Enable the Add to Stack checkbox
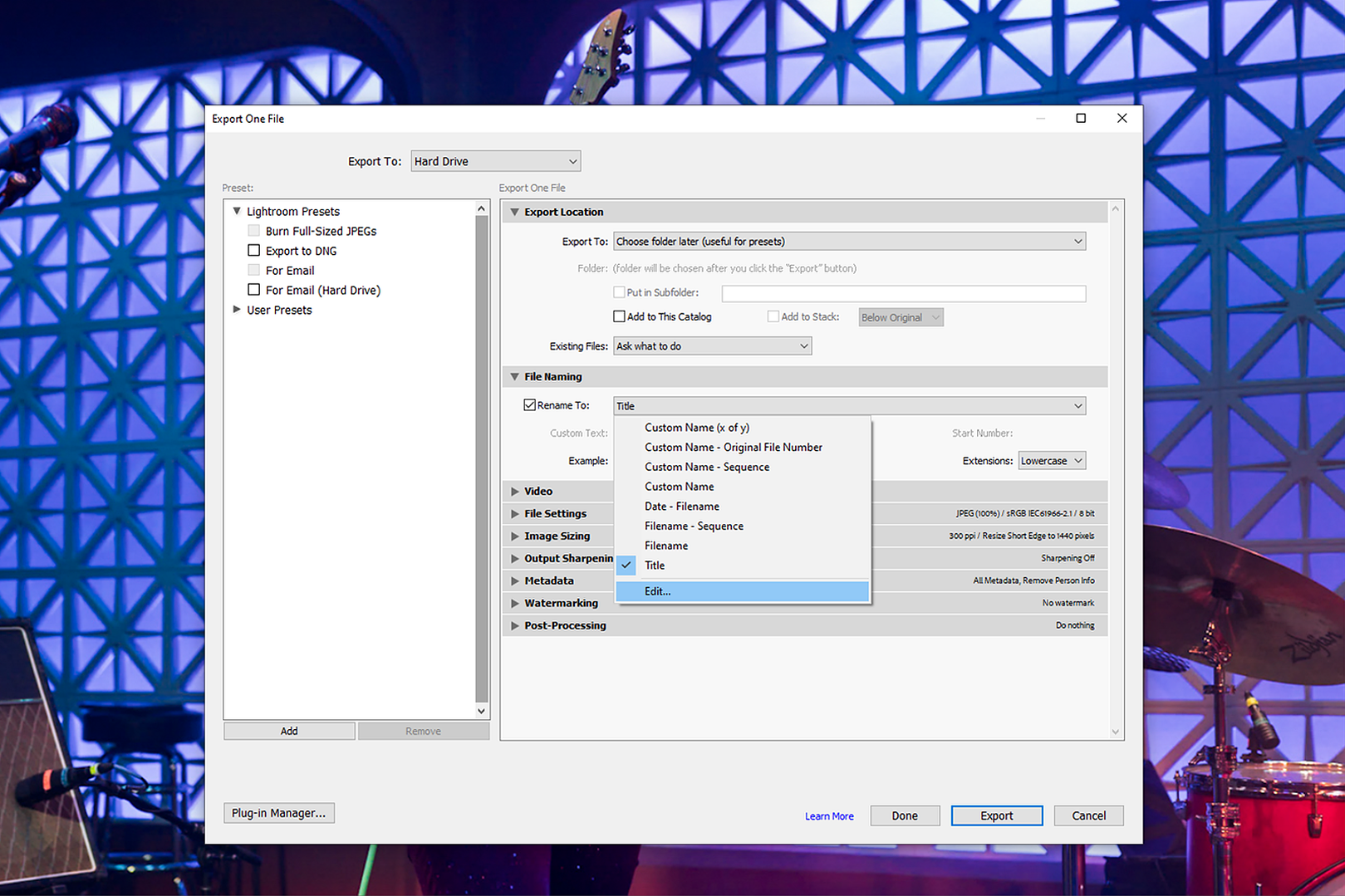Viewport: 1345px width, 896px height. coord(773,316)
